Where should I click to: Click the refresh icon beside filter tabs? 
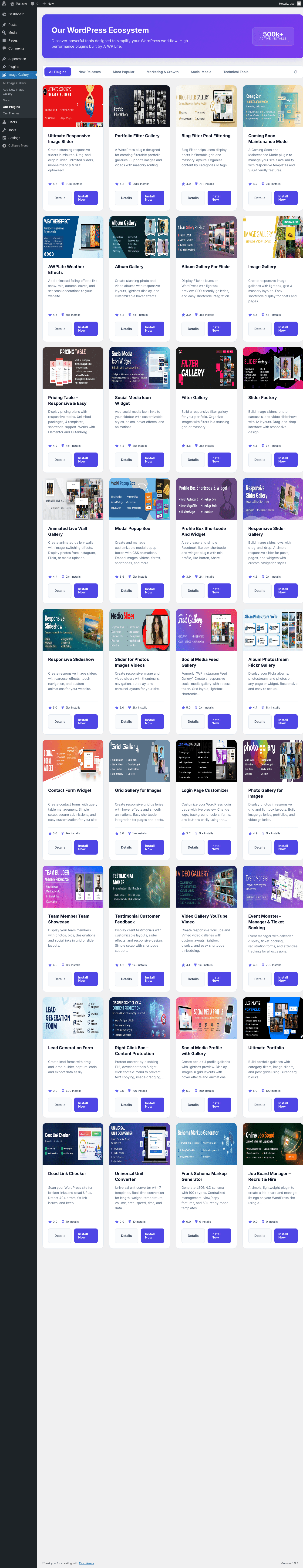[296, 72]
